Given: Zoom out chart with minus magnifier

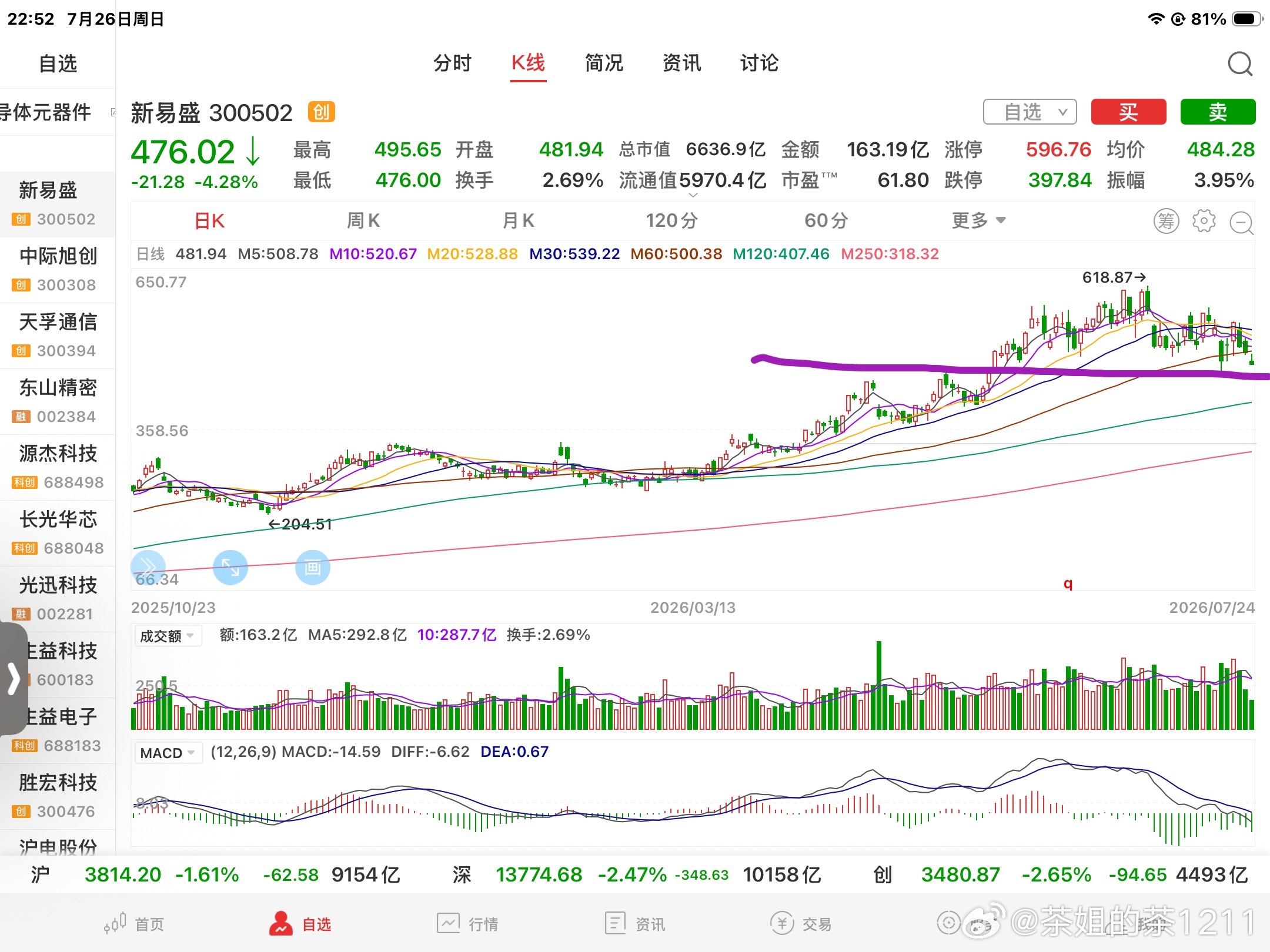Looking at the screenshot, I should coord(1242,222).
